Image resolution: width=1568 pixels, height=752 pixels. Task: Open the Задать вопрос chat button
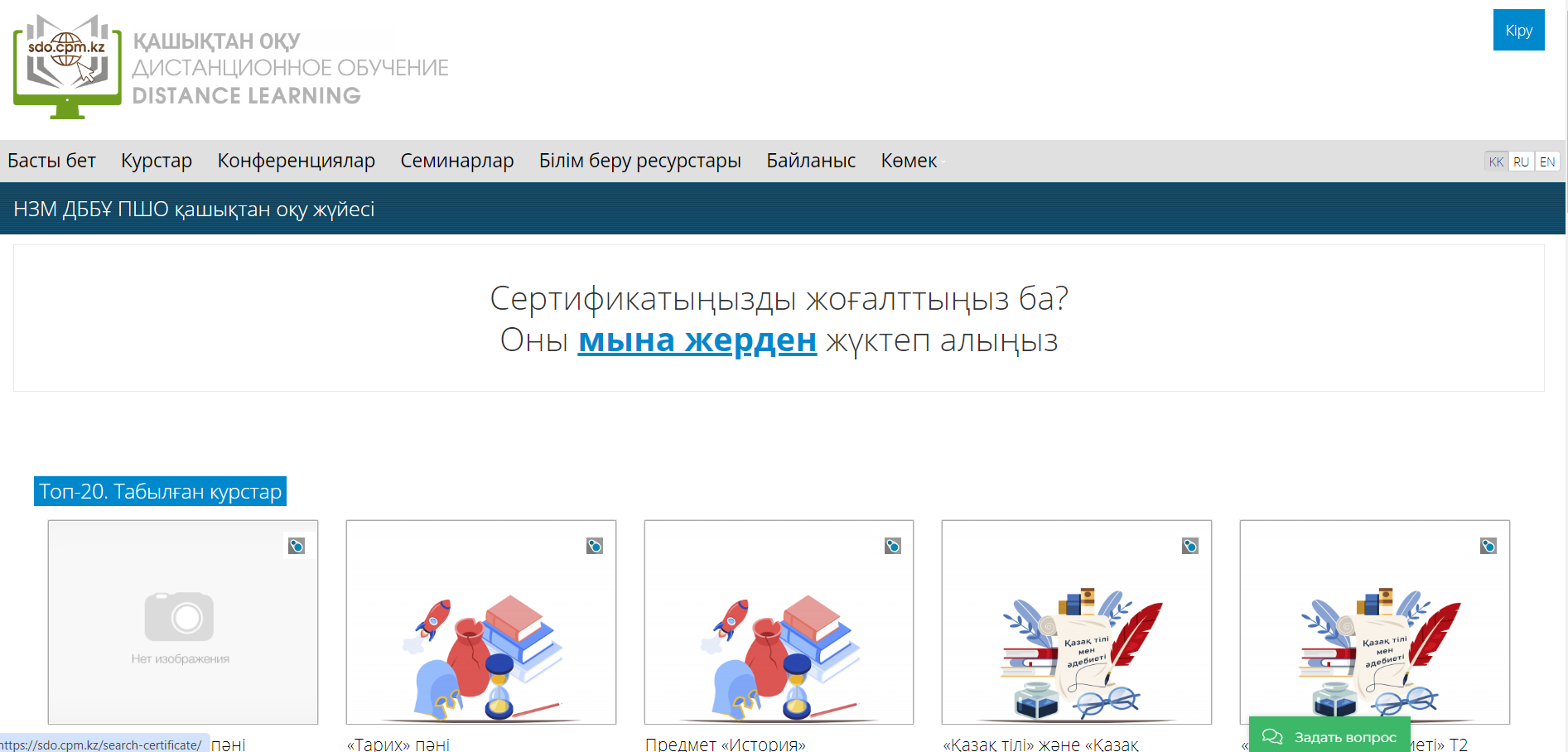tap(1329, 735)
